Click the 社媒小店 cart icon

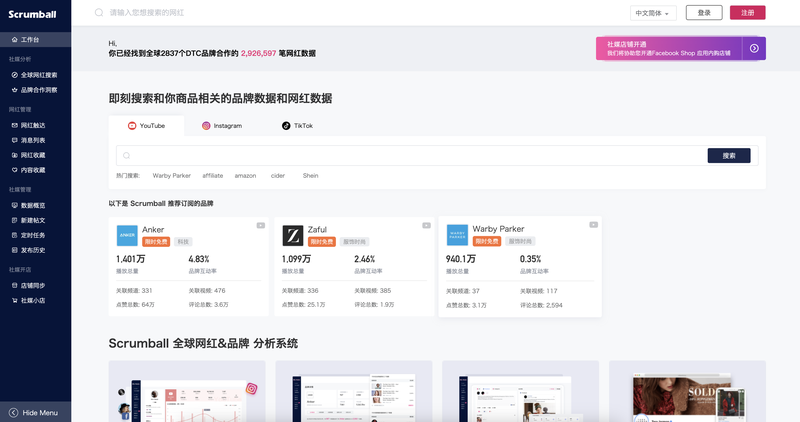[x=14, y=301]
